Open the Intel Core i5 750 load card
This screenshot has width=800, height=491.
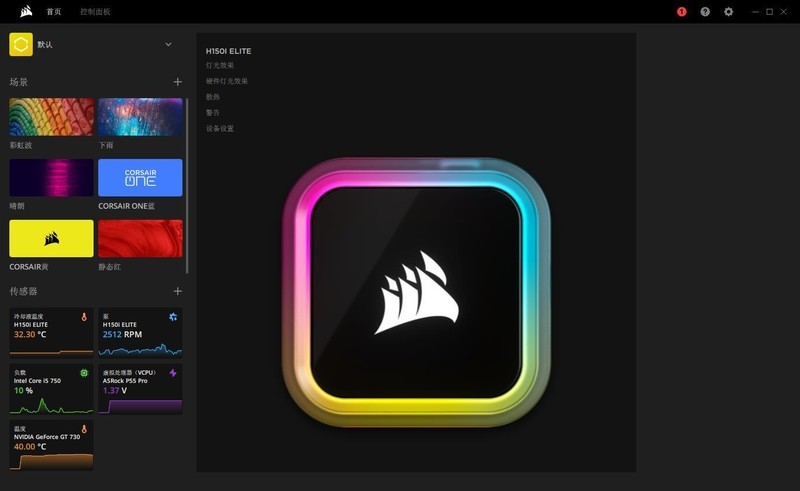point(52,389)
